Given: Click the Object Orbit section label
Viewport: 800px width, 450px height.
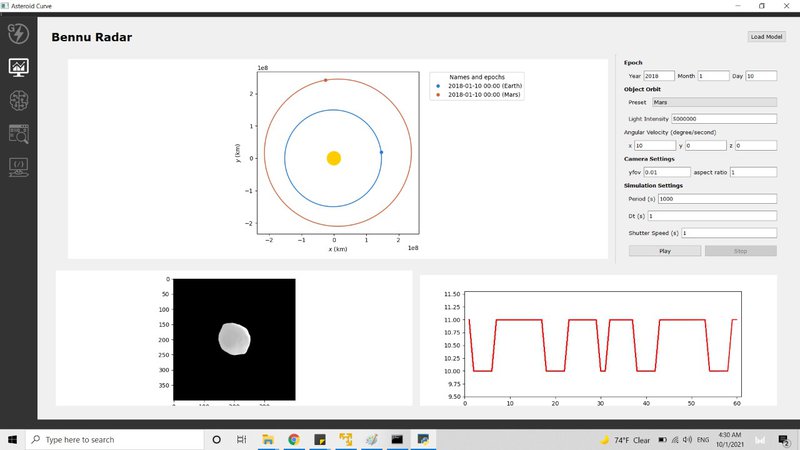Looking at the screenshot, I should tap(642, 89).
